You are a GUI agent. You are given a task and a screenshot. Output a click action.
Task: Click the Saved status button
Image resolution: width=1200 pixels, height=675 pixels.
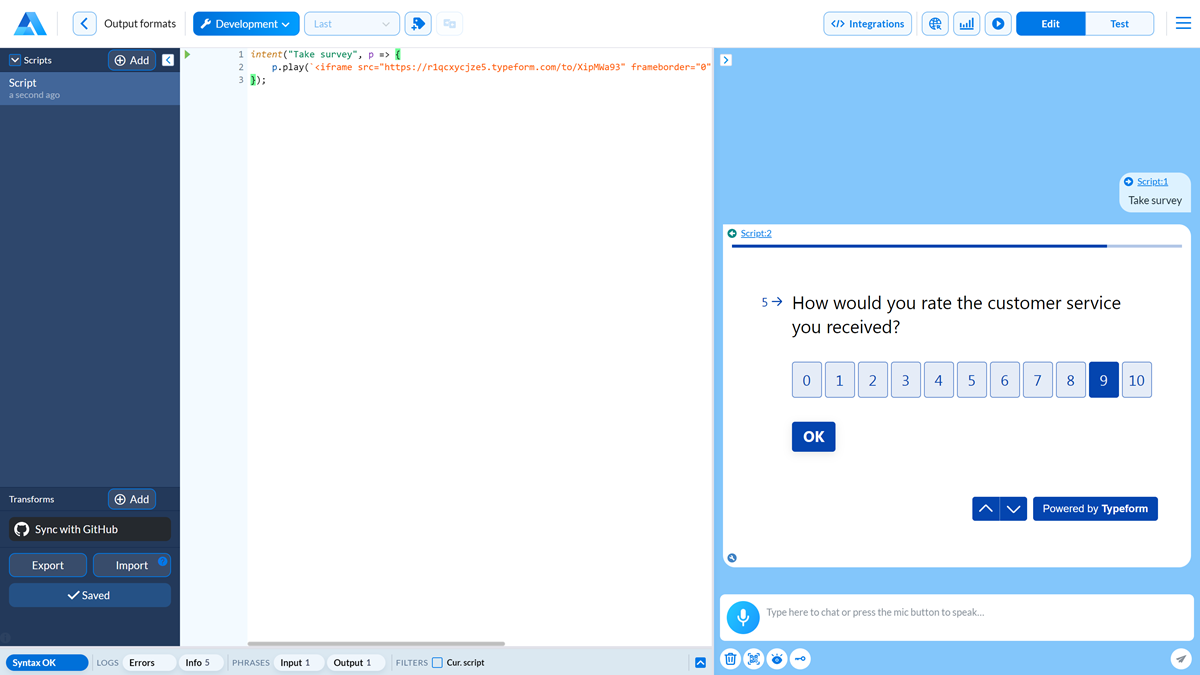pyautogui.click(x=90, y=595)
